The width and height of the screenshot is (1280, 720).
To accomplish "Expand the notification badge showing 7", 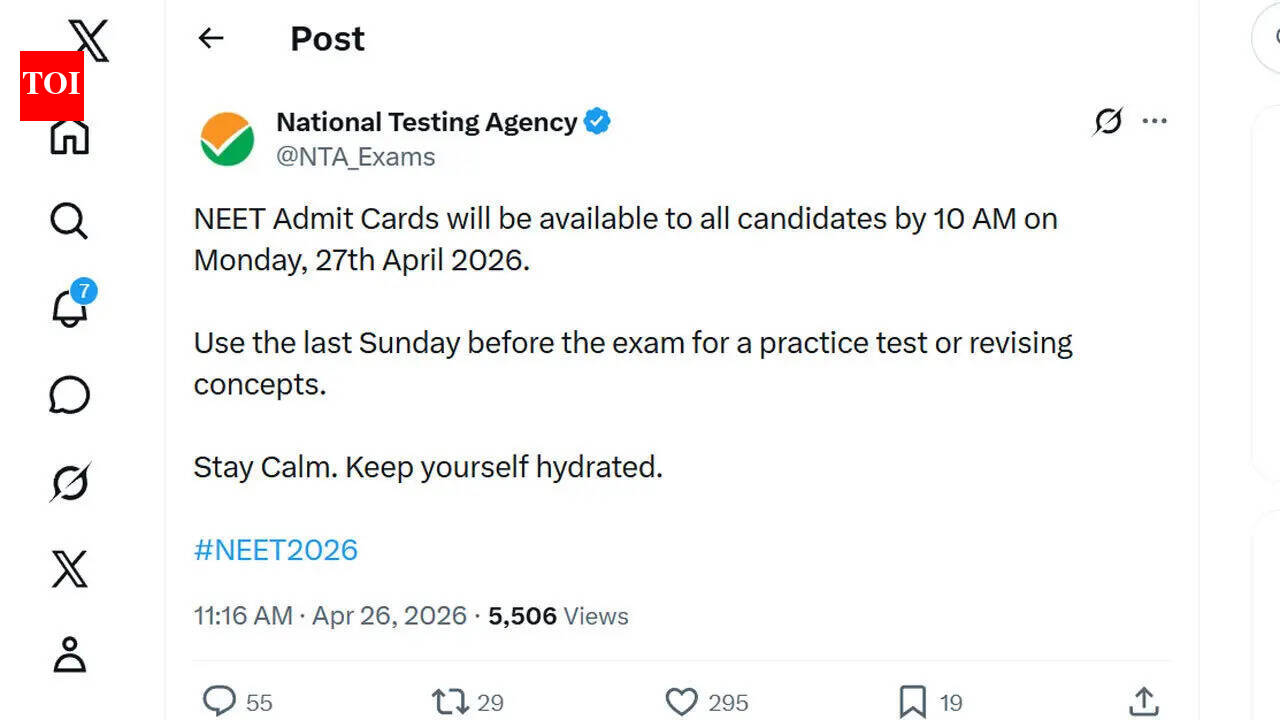I will point(85,292).
